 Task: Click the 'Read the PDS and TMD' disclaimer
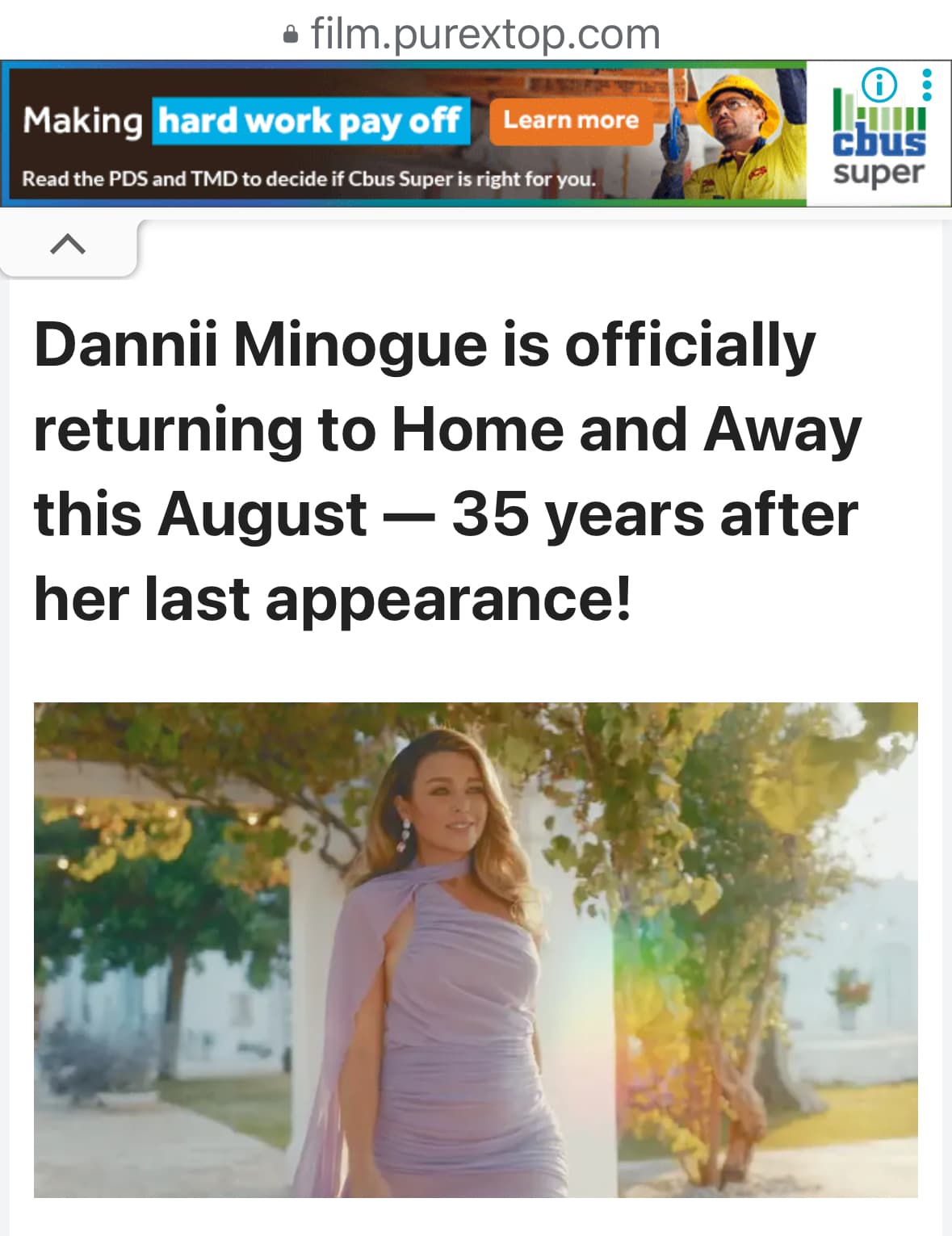point(309,178)
